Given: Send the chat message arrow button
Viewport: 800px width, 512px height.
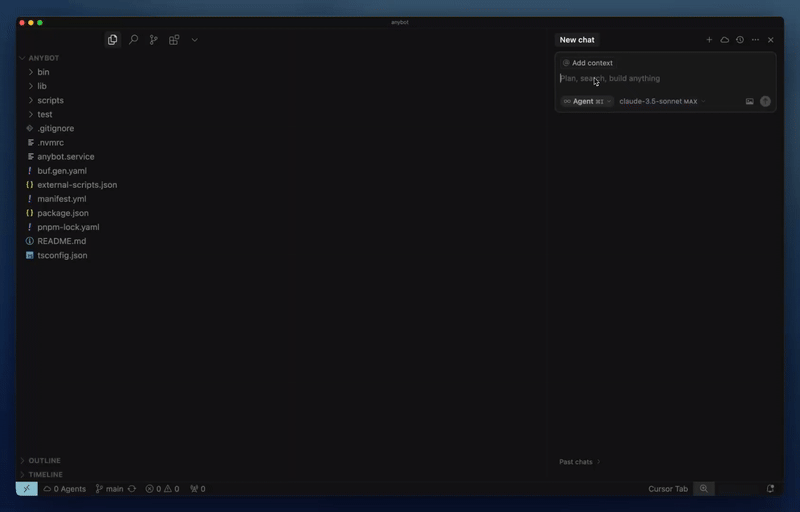Looking at the screenshot, I should (x=765, y=101).
